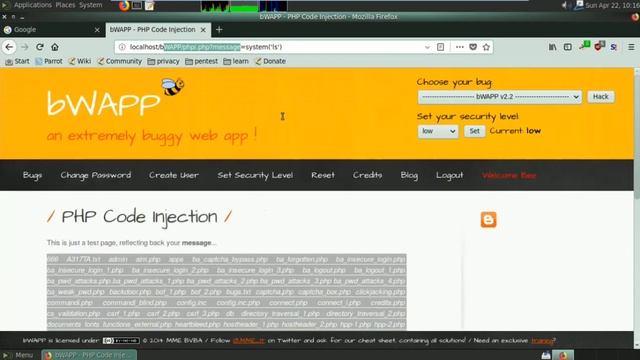Open the notes icon in top panel

click(149, 5)
